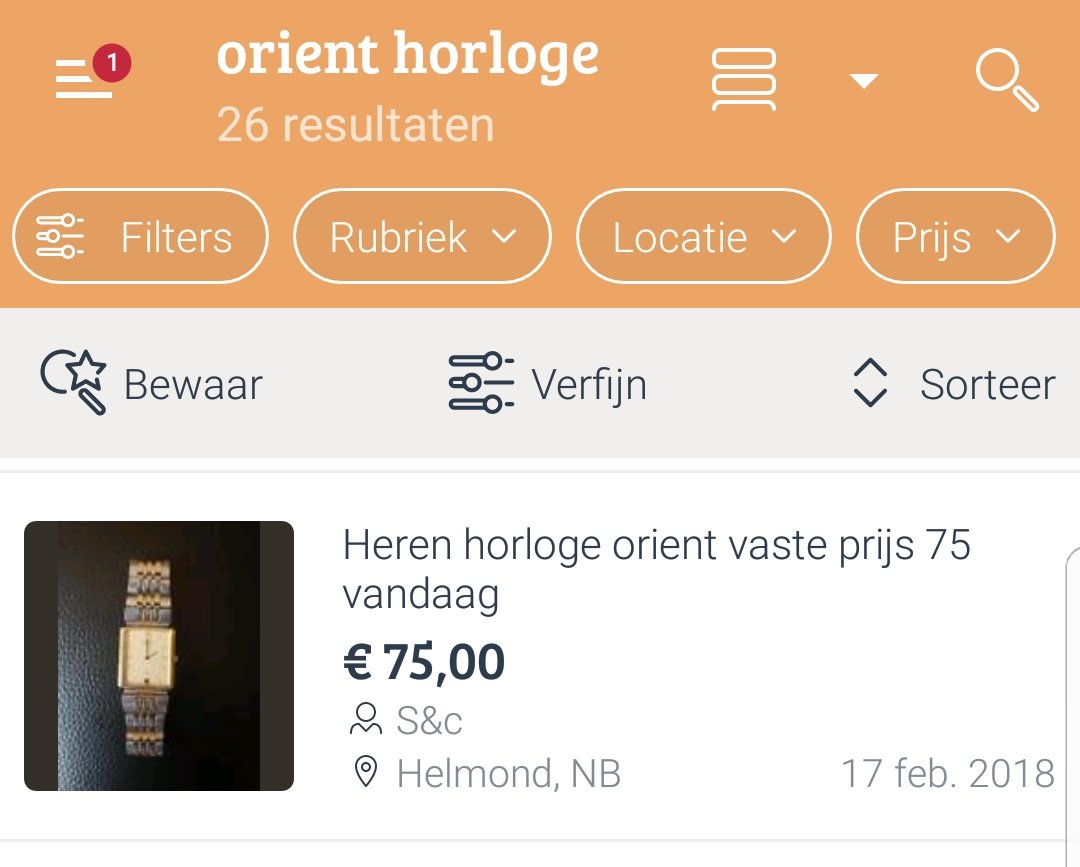Expand the Locatie dropdown
Viewport: 1080px width, 867px height.
703,236
